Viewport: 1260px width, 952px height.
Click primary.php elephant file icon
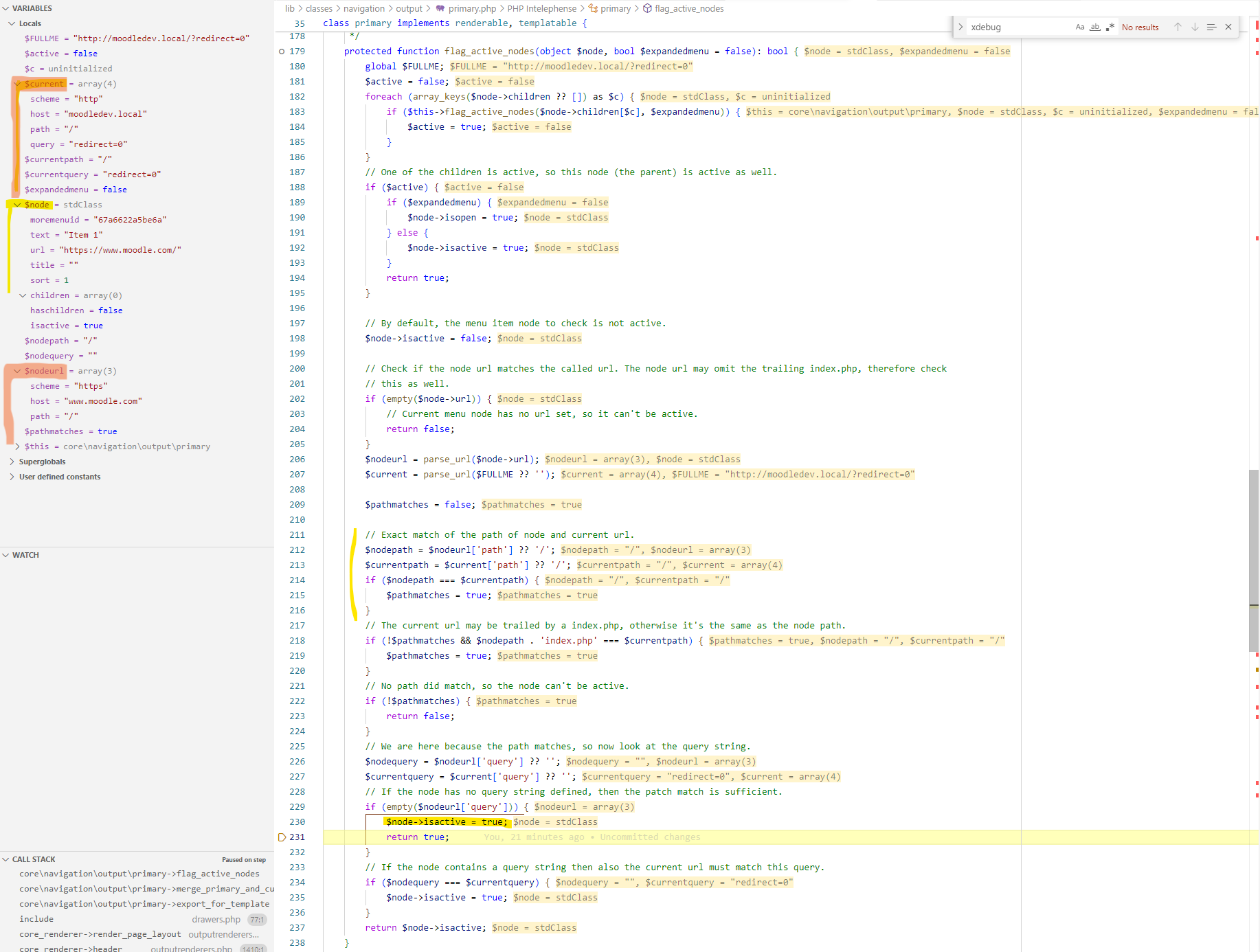click(x=440, y=8)
